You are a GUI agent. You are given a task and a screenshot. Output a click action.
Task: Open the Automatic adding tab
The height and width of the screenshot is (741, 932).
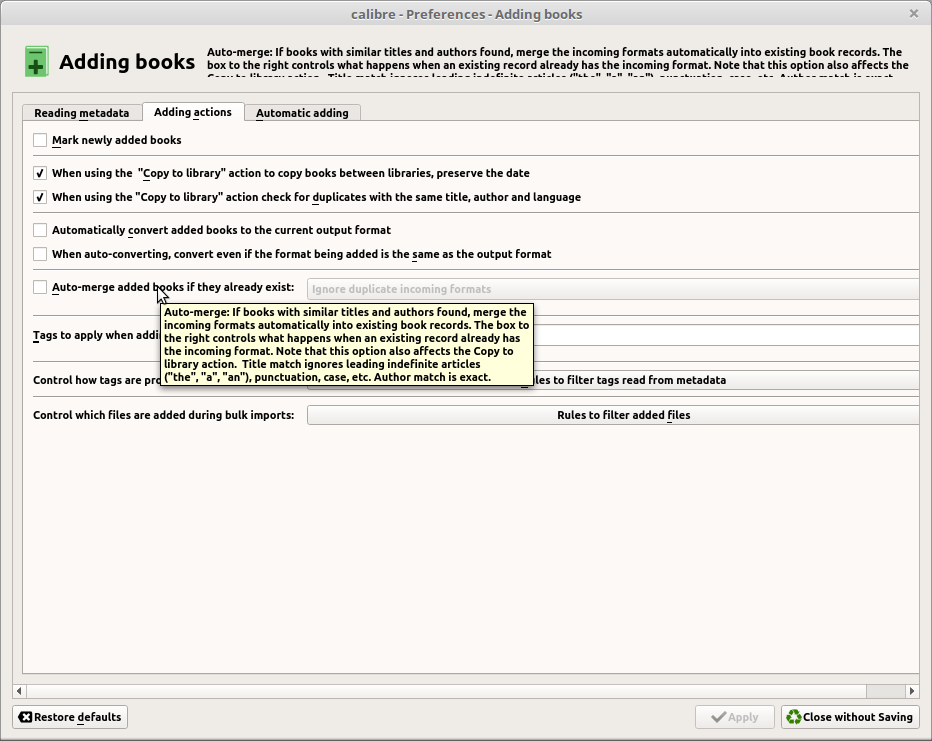coord(303,113)
